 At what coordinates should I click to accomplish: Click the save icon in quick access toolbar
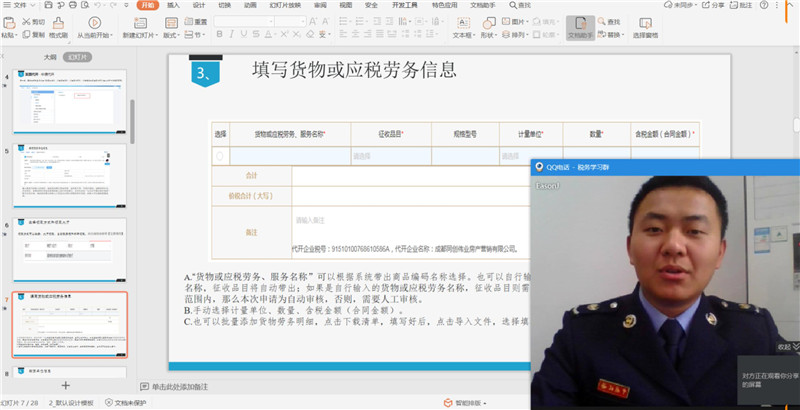point(48,5)
